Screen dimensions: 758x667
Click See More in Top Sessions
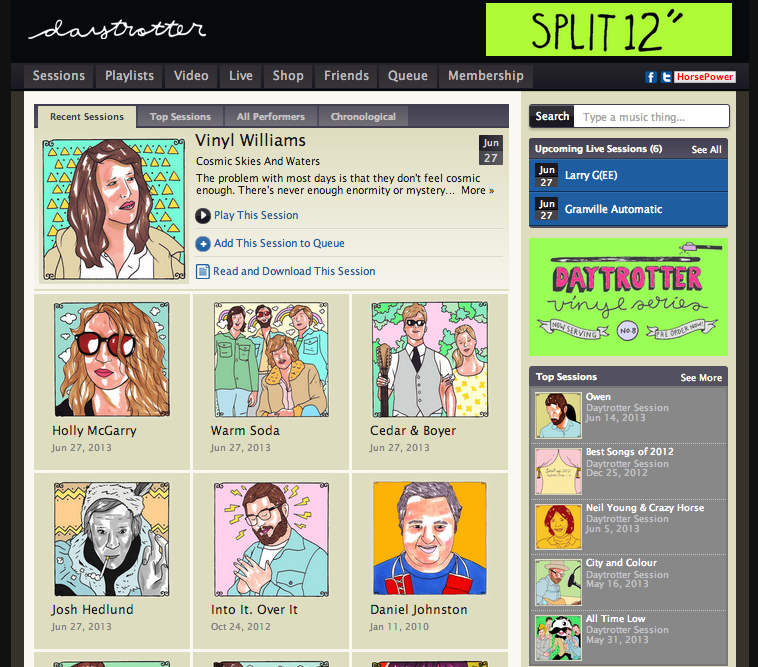click(x=701, y=378)
